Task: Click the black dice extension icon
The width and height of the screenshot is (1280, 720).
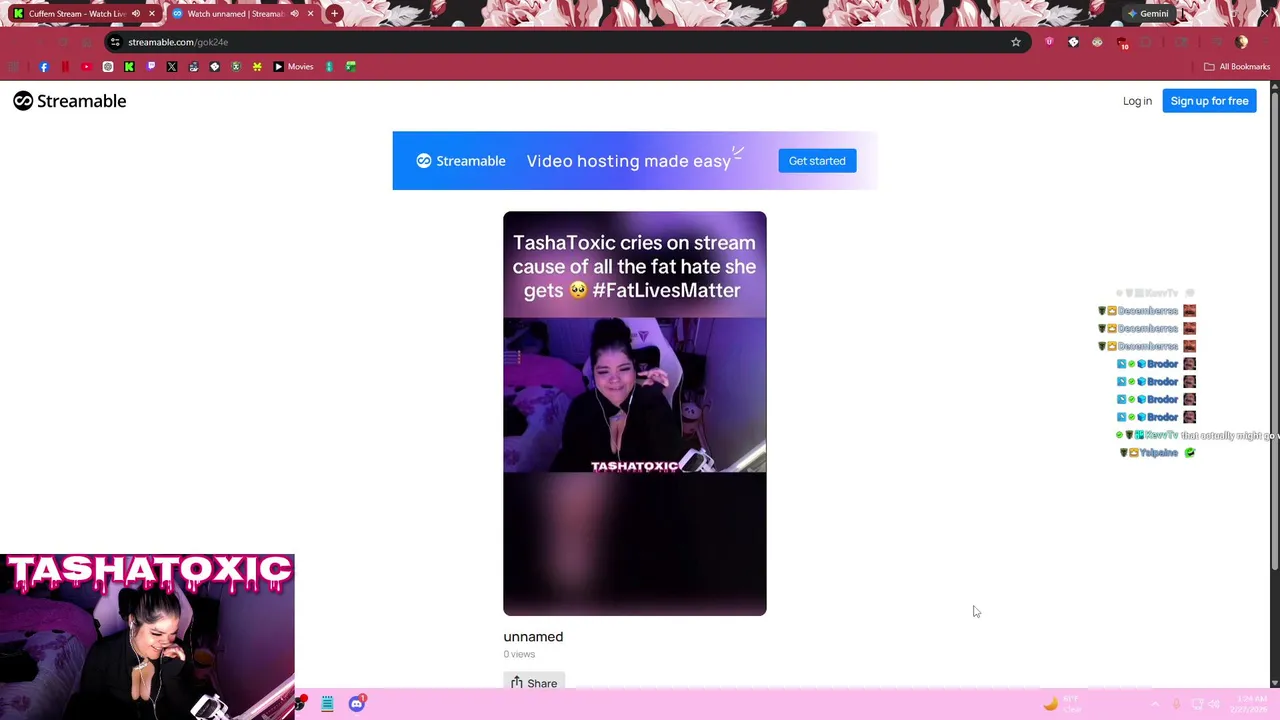Action: click(1073, 42)
